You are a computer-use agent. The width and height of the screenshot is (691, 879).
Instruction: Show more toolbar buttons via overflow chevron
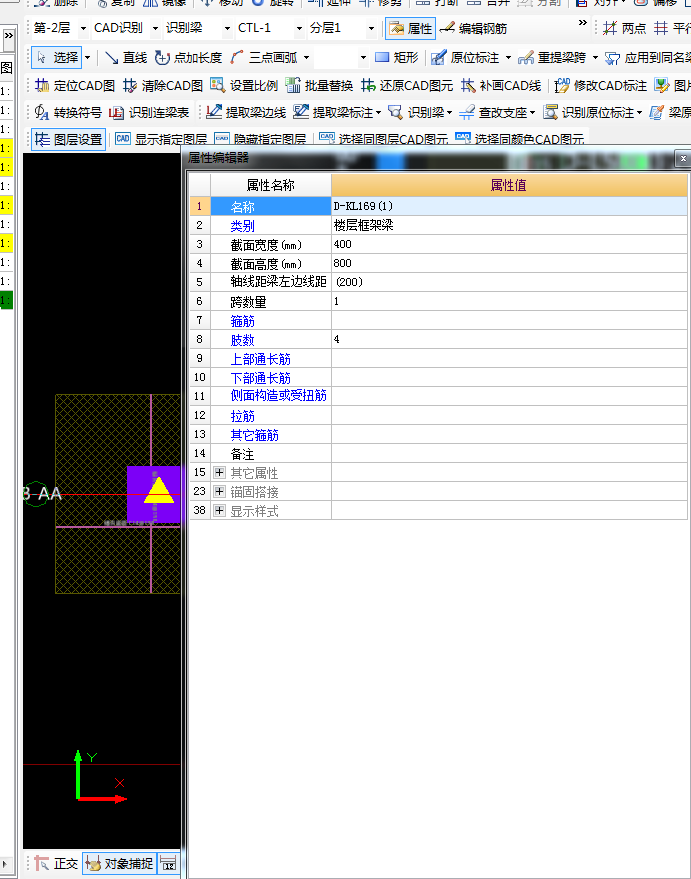(x=583, y=23)
